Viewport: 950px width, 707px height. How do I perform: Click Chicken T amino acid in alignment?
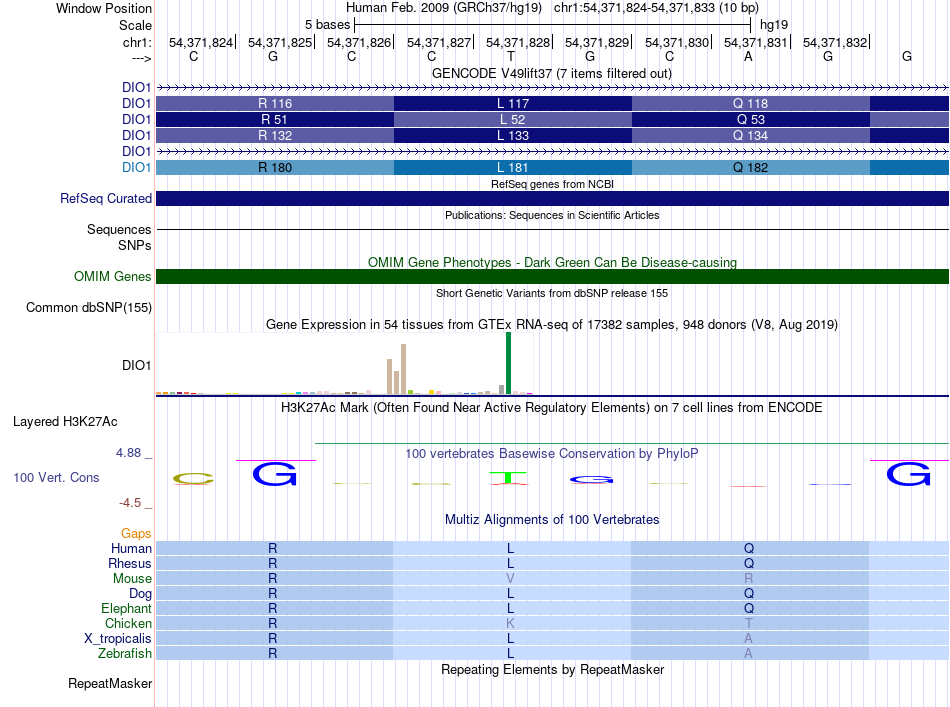[x=749, y=623]
